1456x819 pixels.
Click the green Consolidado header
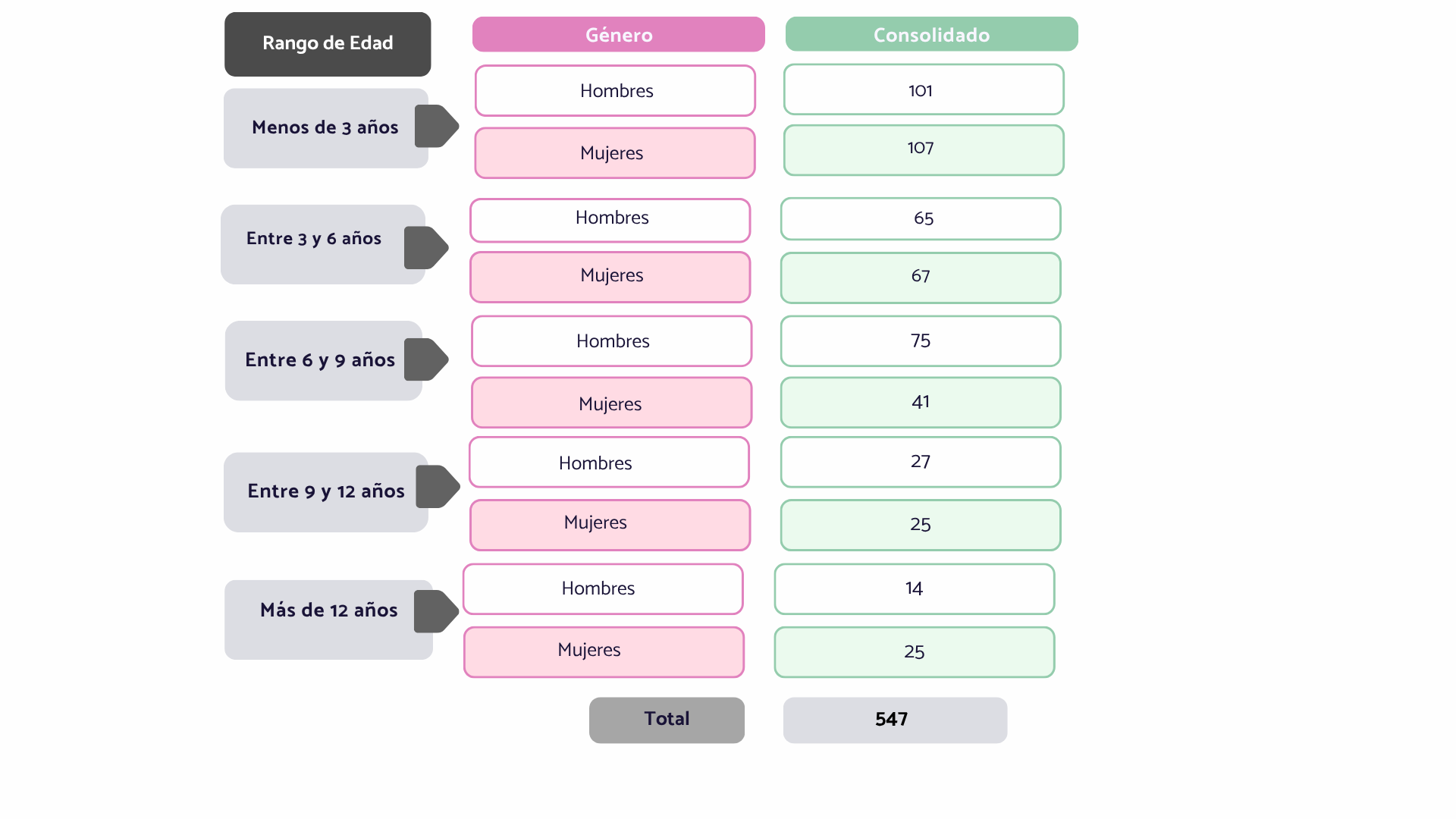(931, 35)
